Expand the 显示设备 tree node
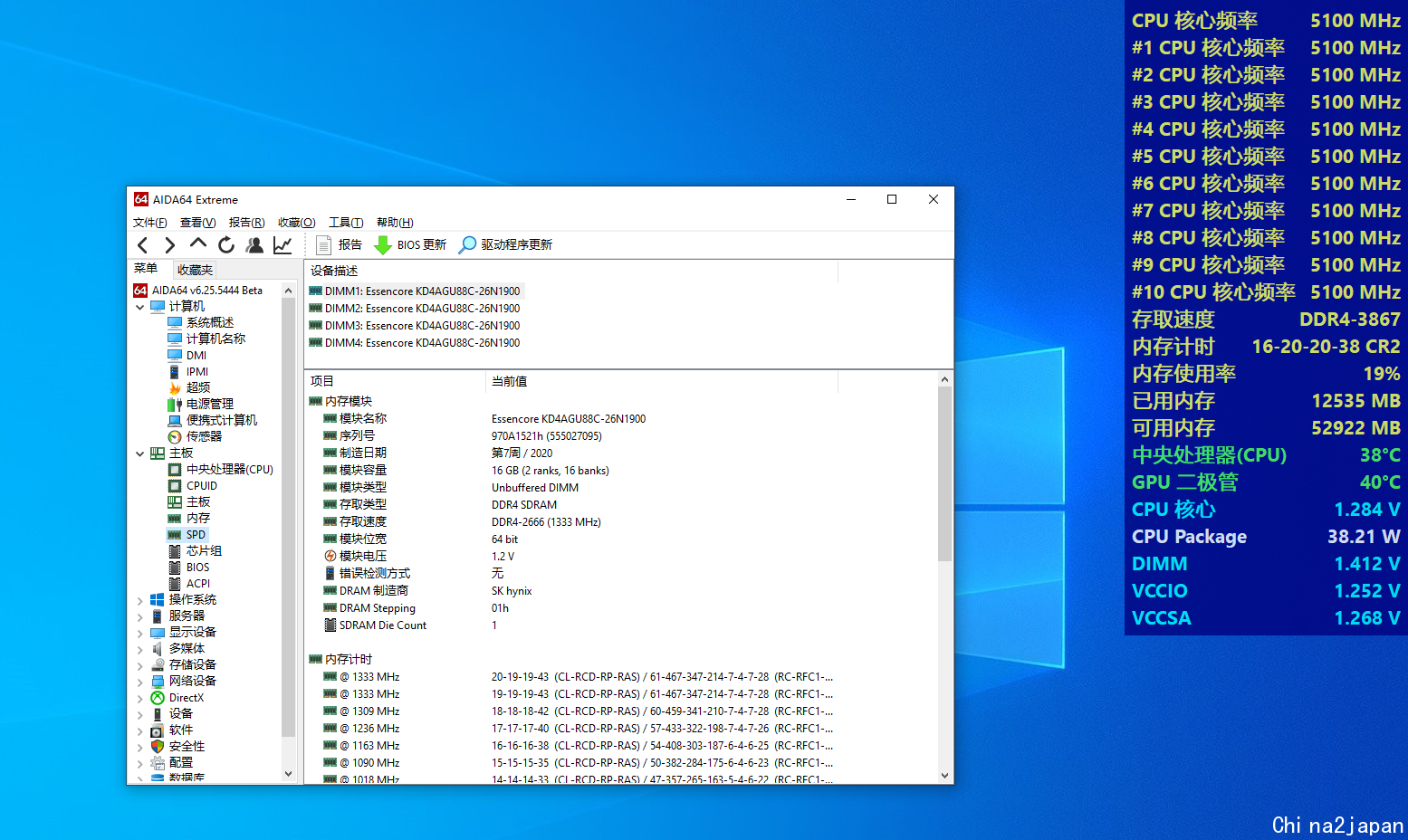1408x840 pixels. pos(140,633)
